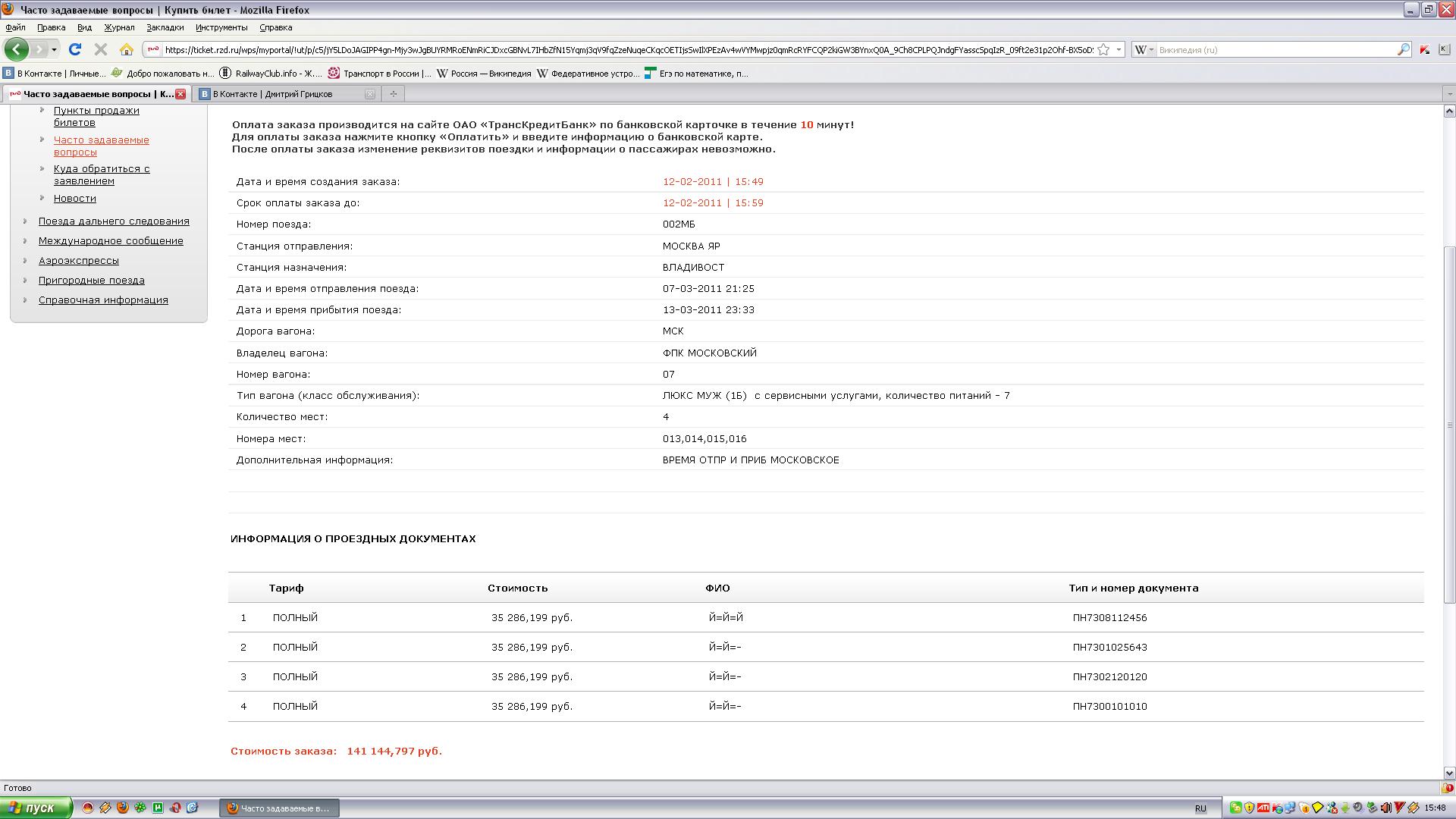
Task: Open the Закладки menu
Action: point(165,27)
